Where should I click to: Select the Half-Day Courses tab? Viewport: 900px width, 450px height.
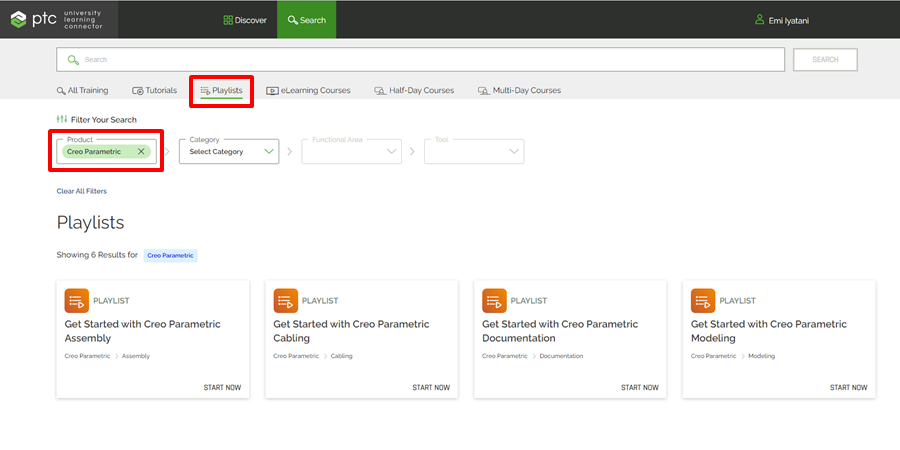coord(414,90)
